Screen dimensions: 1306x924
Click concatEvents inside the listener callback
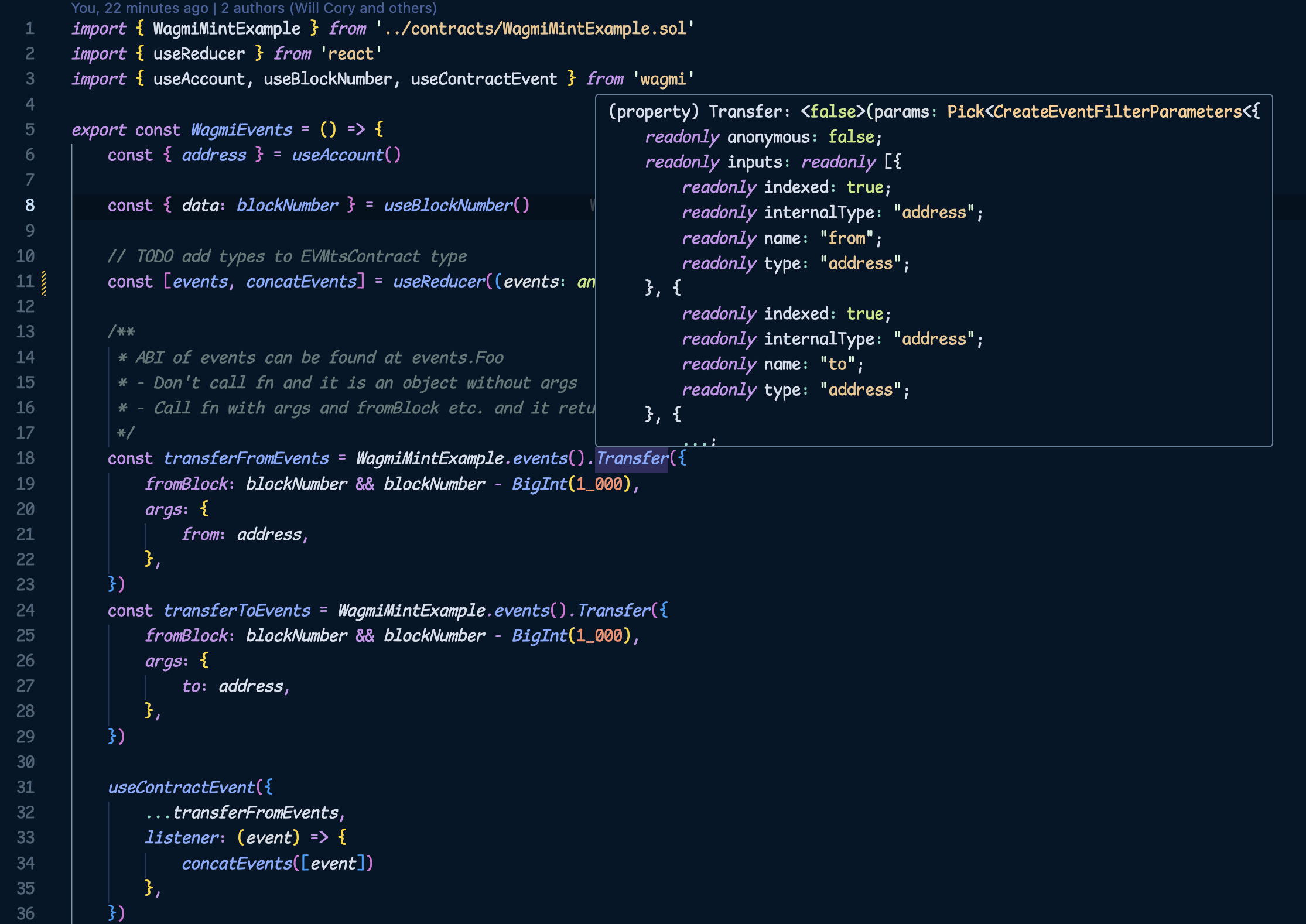click(234, 863)
